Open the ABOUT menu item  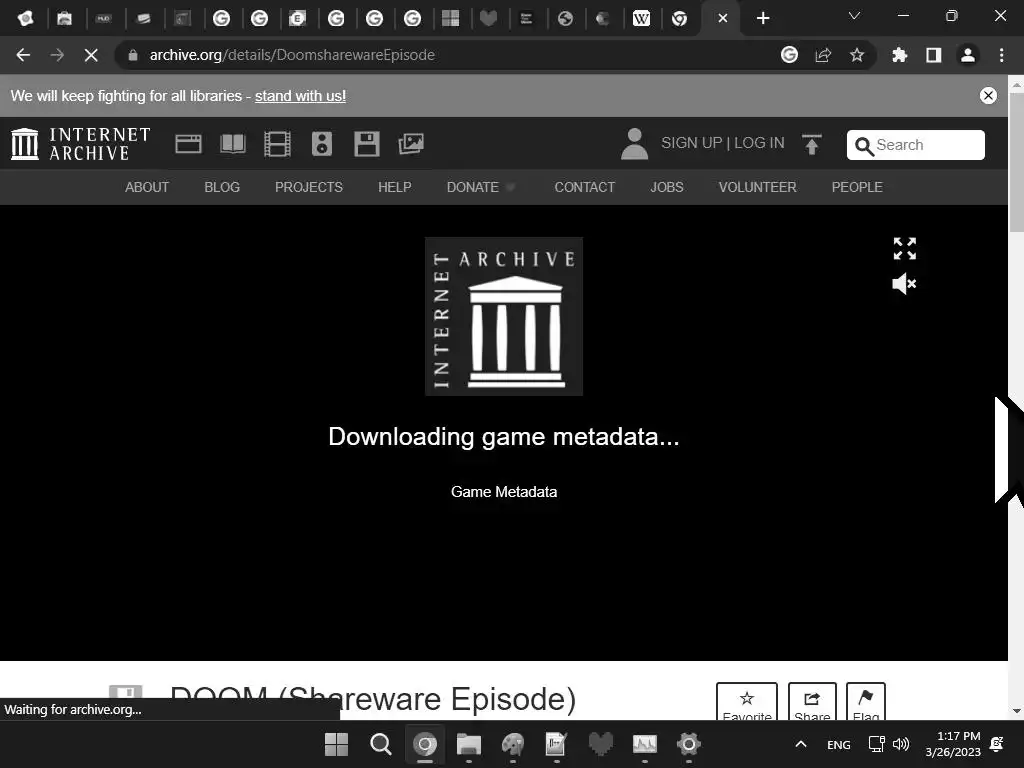[x=147, y=187]
